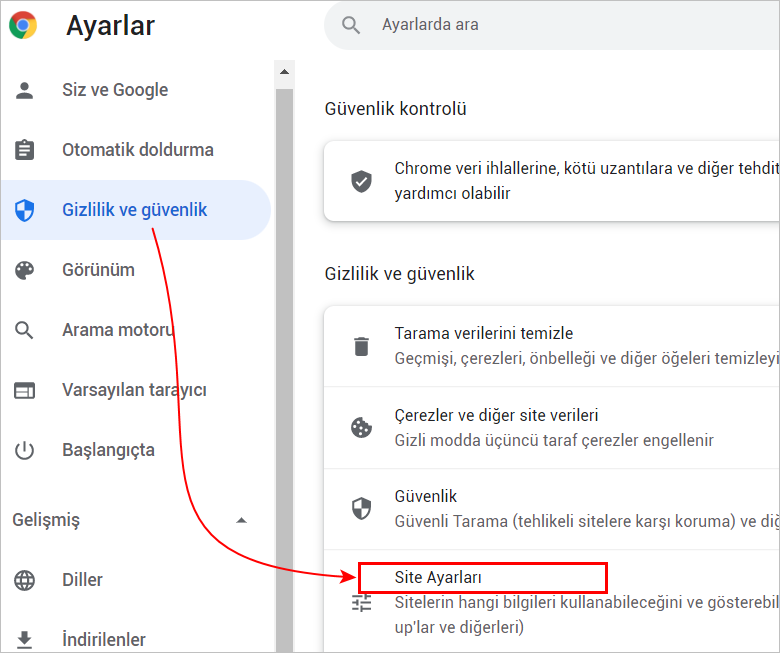
Task: Click the search icon for Arama motoru
Action: 24,330
